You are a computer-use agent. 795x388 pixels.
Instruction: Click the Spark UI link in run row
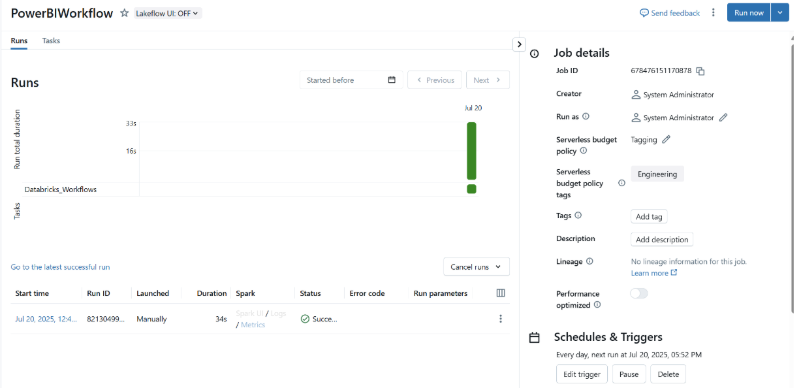pyautogui.click(x=250, y=313)
